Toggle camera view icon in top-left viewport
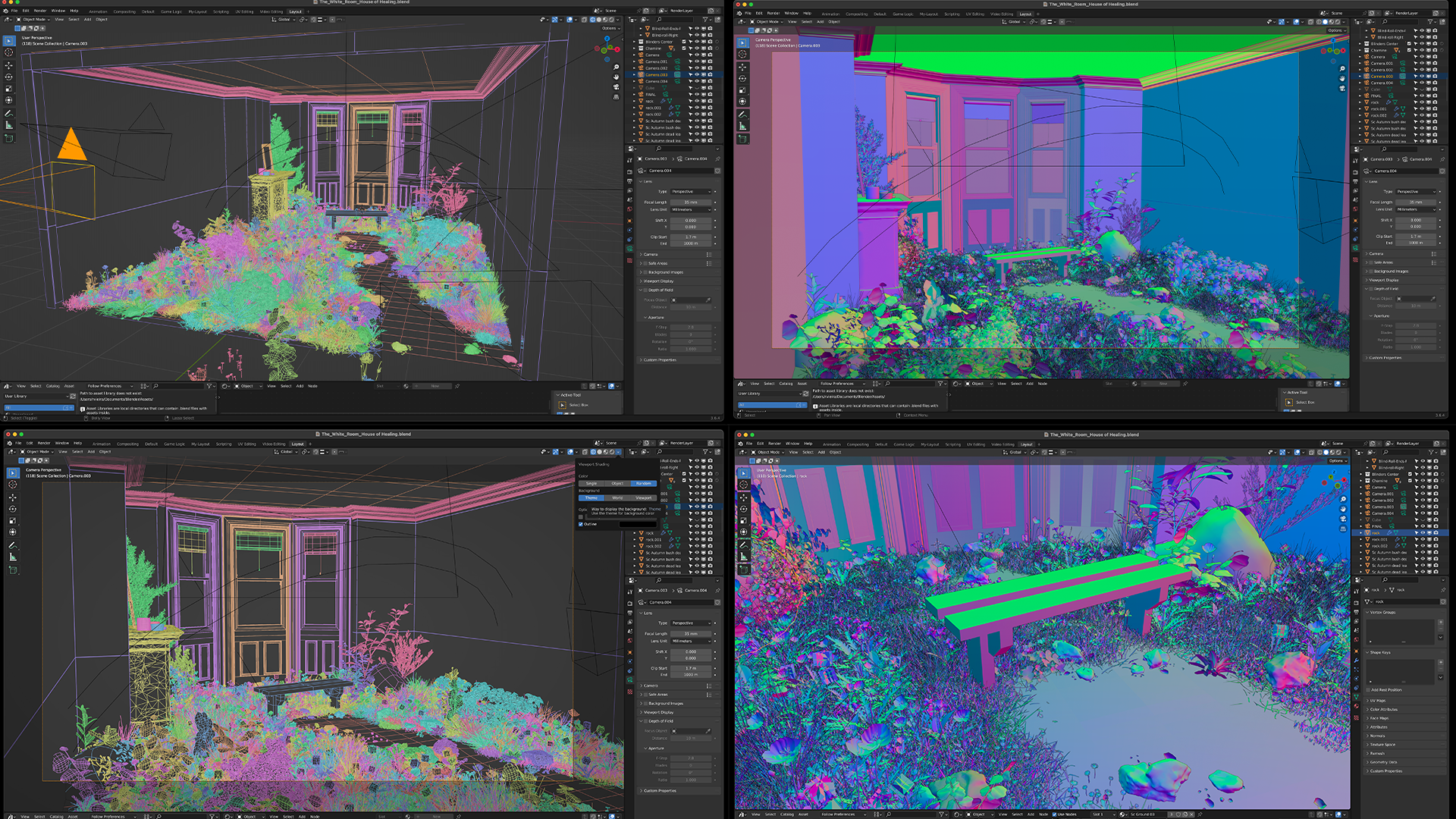This screenshot has height=819, width=1456. 616,86
